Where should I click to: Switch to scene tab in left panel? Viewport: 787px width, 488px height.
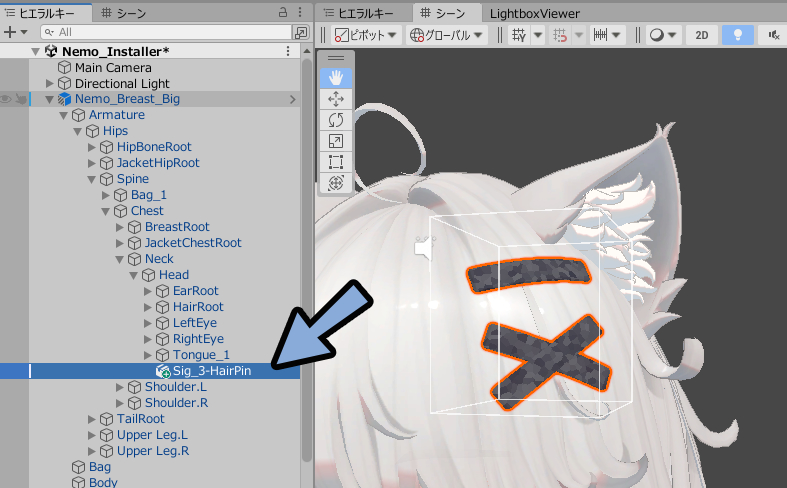point(123,13)
